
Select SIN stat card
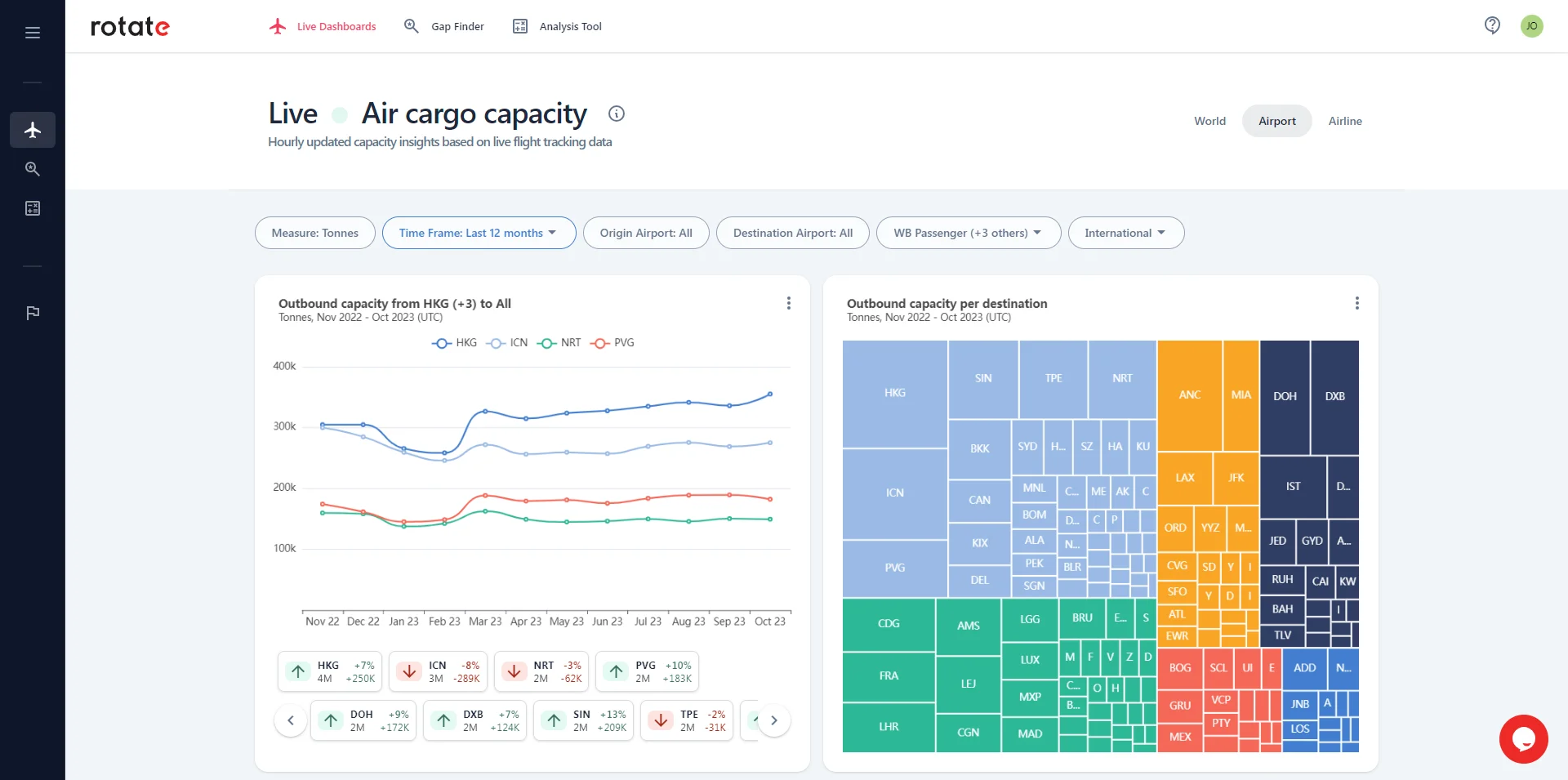pos(583,720)
